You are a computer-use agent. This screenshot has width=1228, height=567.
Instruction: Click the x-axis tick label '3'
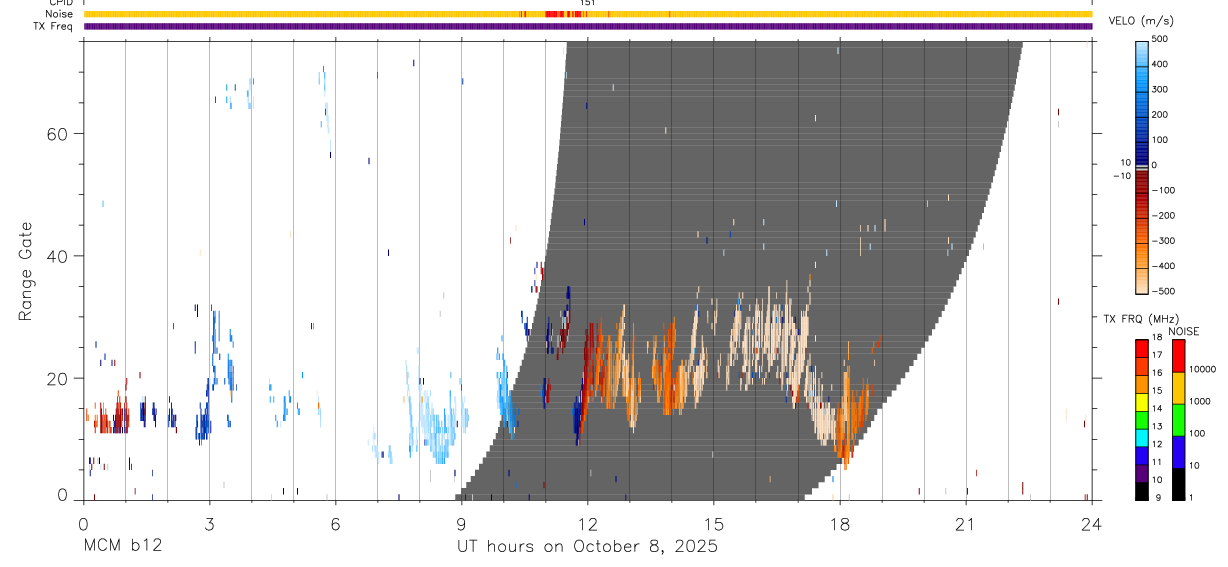(x=209, y=523)
